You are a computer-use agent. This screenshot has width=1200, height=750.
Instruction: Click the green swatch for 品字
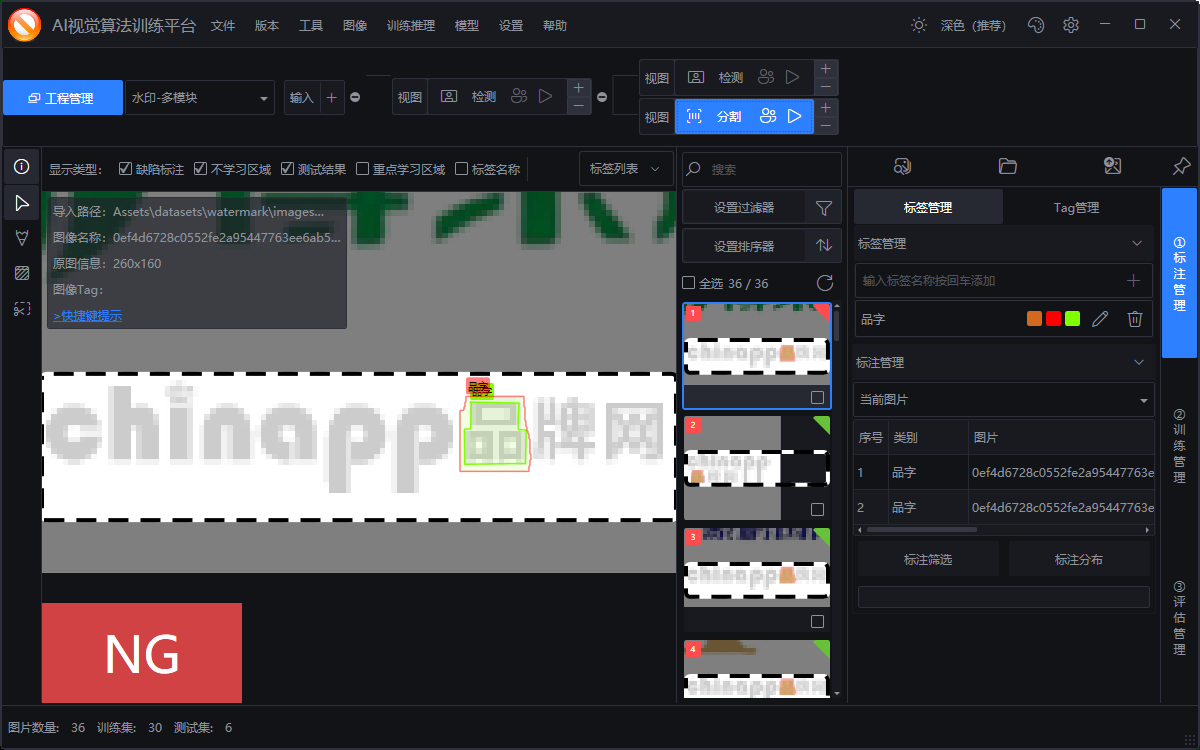coord(1072,319)
